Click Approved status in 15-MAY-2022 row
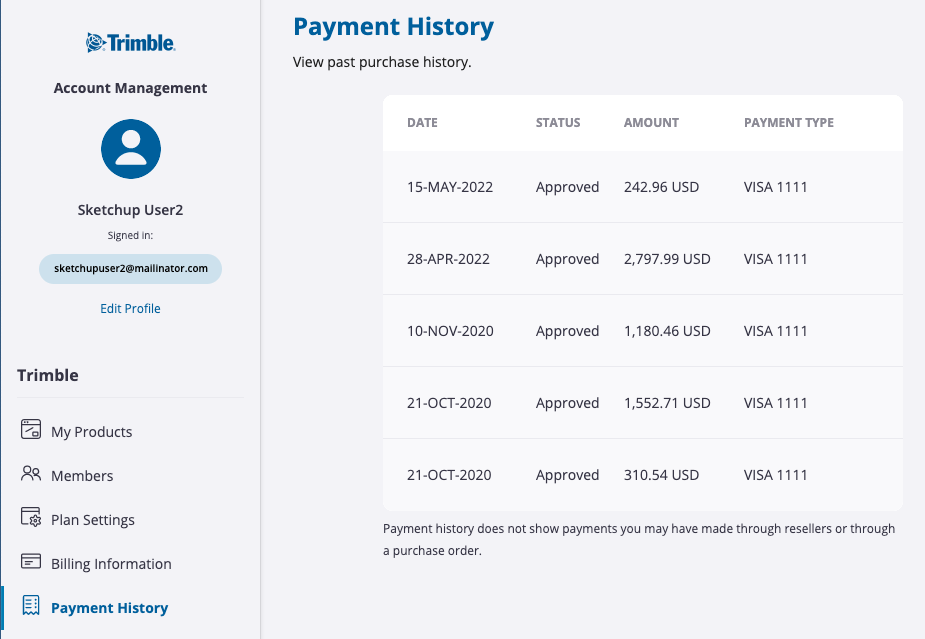This screenshot has width=925, height=639. (x=568, y=187)
